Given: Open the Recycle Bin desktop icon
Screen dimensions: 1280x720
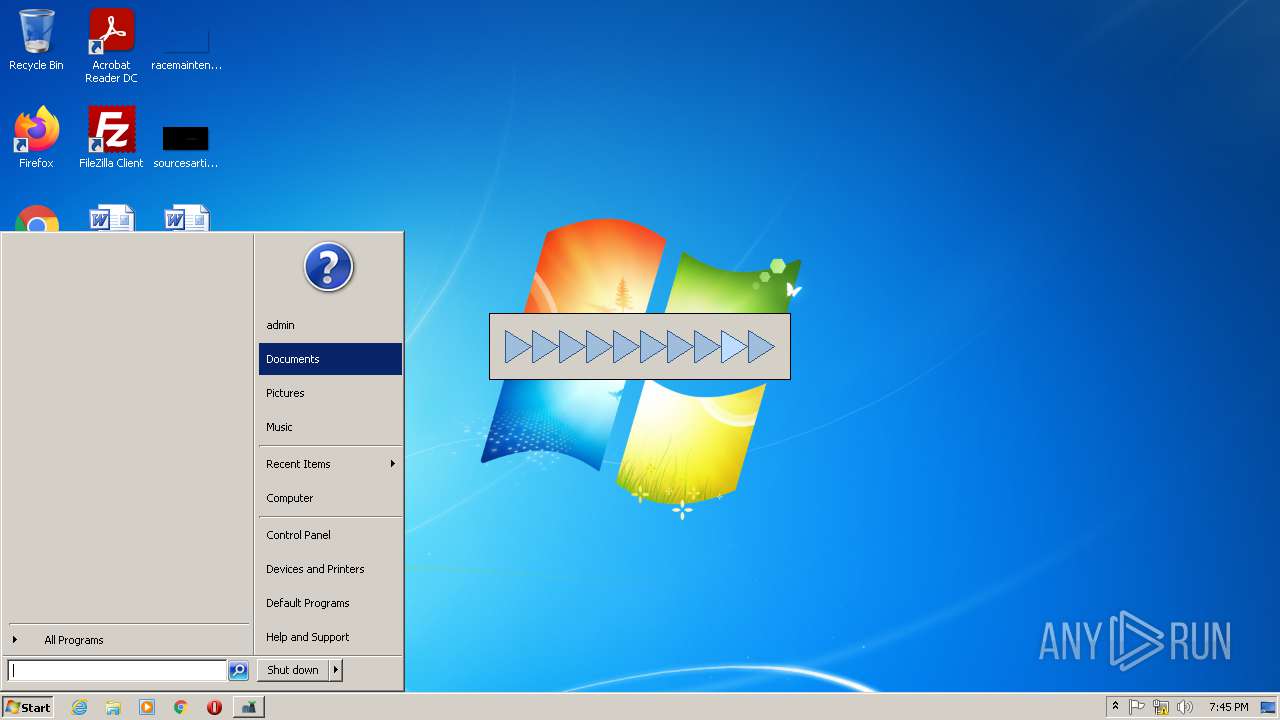Looking at the screenshot, I should [x=36, y=40].
